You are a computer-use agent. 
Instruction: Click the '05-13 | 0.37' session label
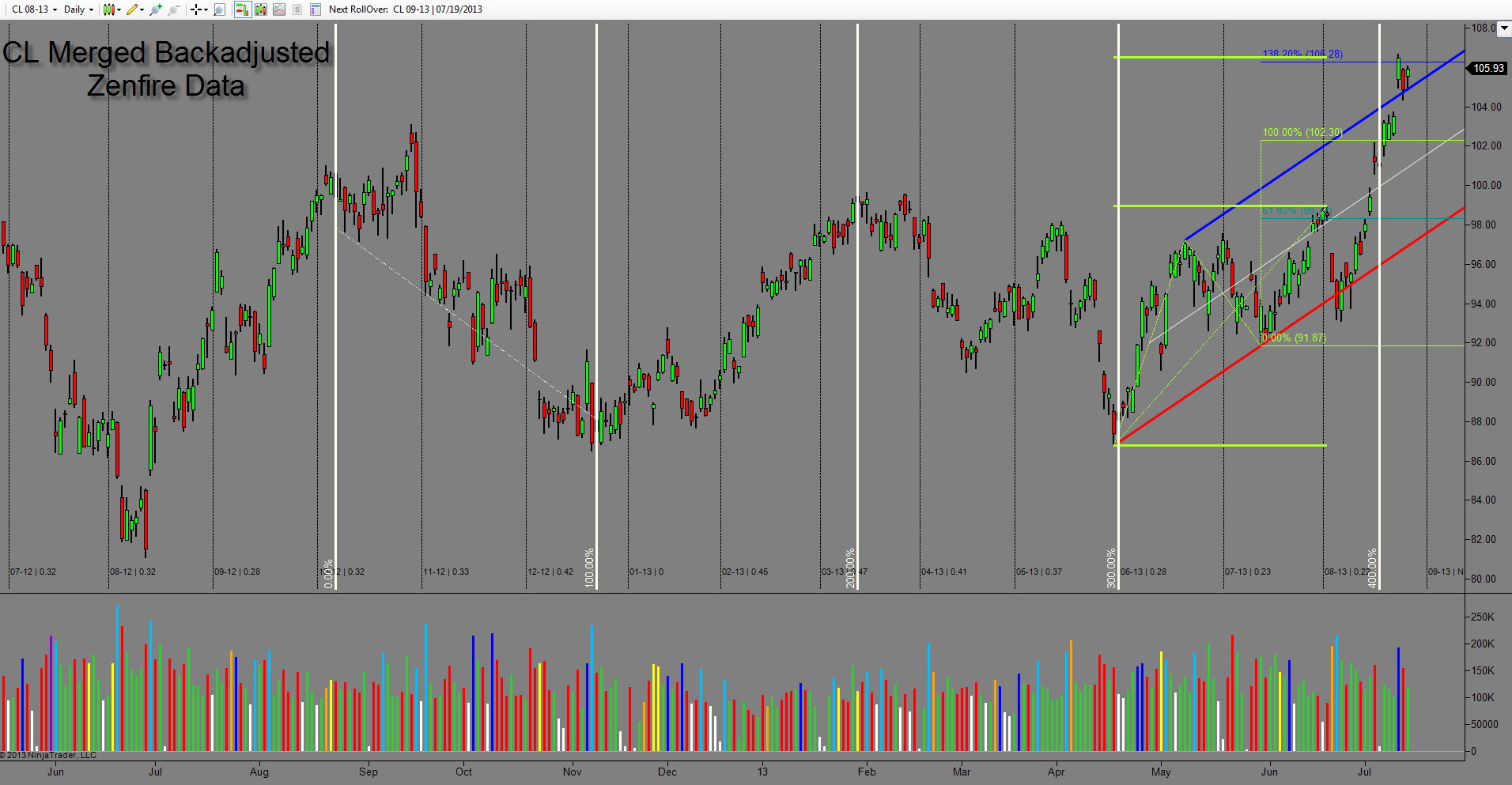pyautogui.click(x=1039, y=572)
